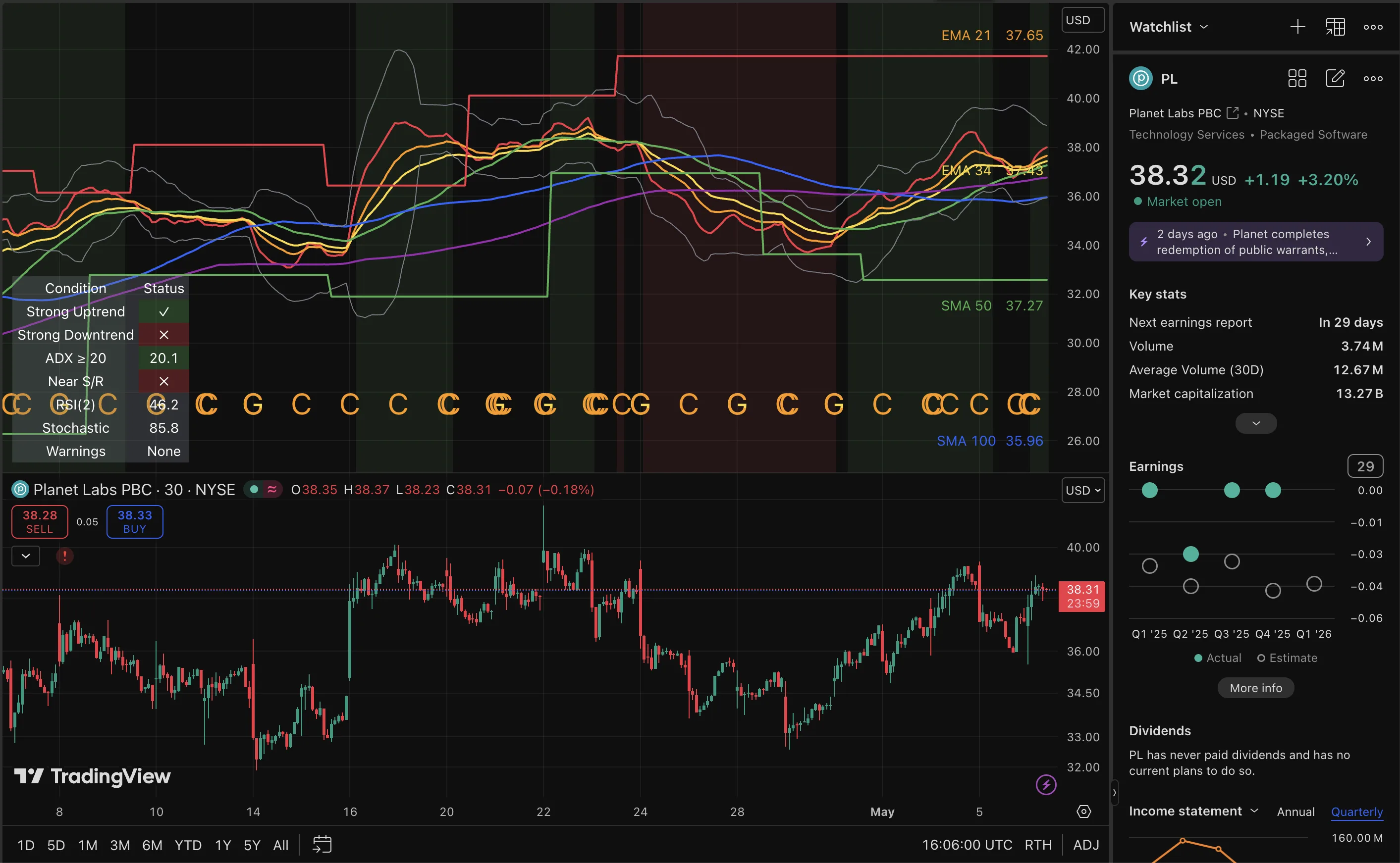Click the Stochastic 85.8 value
This screenshot has height=863, width=1400.
[x=163, y=427]
